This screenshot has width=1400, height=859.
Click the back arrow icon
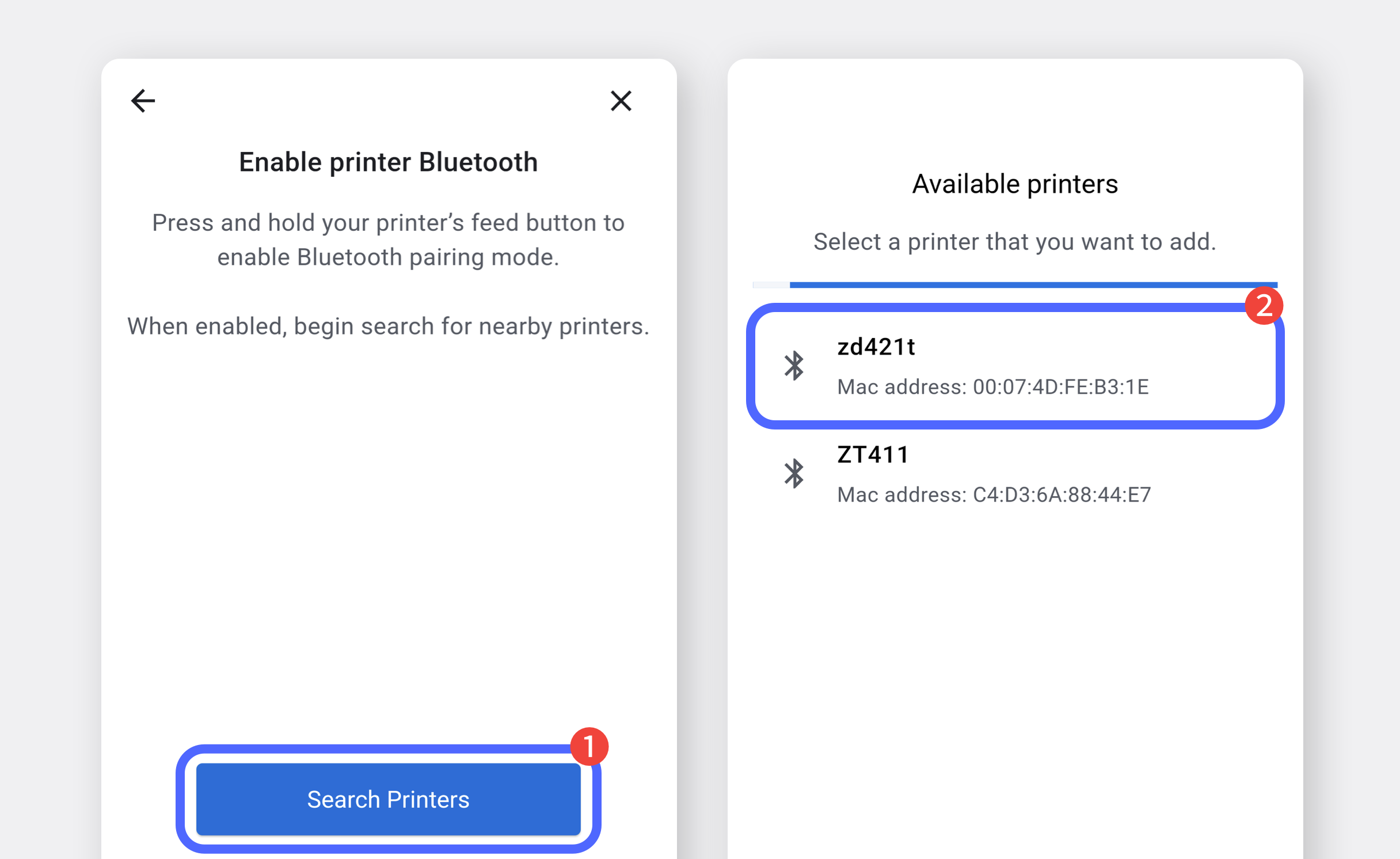(143, 101)
